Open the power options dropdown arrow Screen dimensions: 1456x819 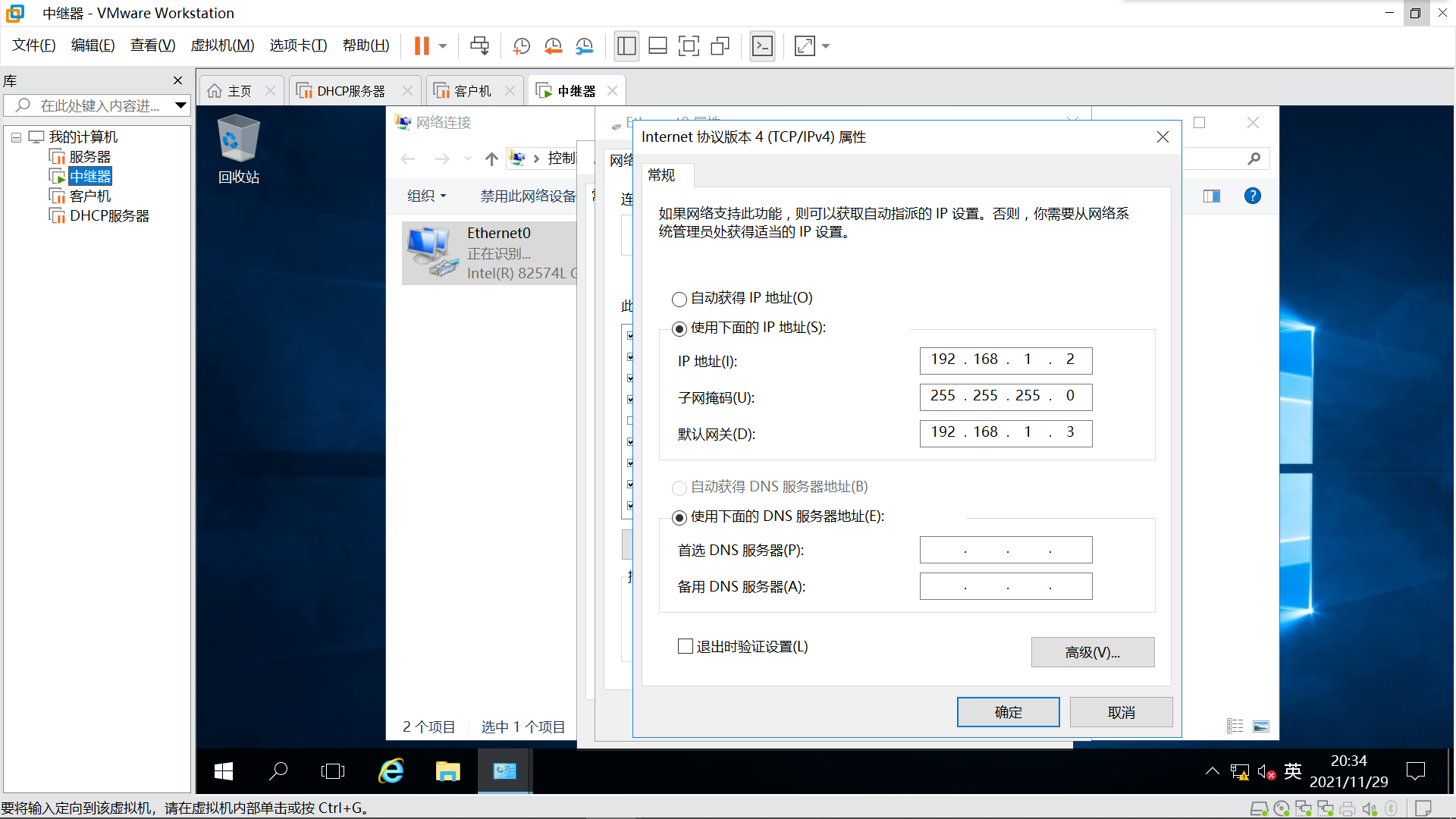tap(443, 46)
